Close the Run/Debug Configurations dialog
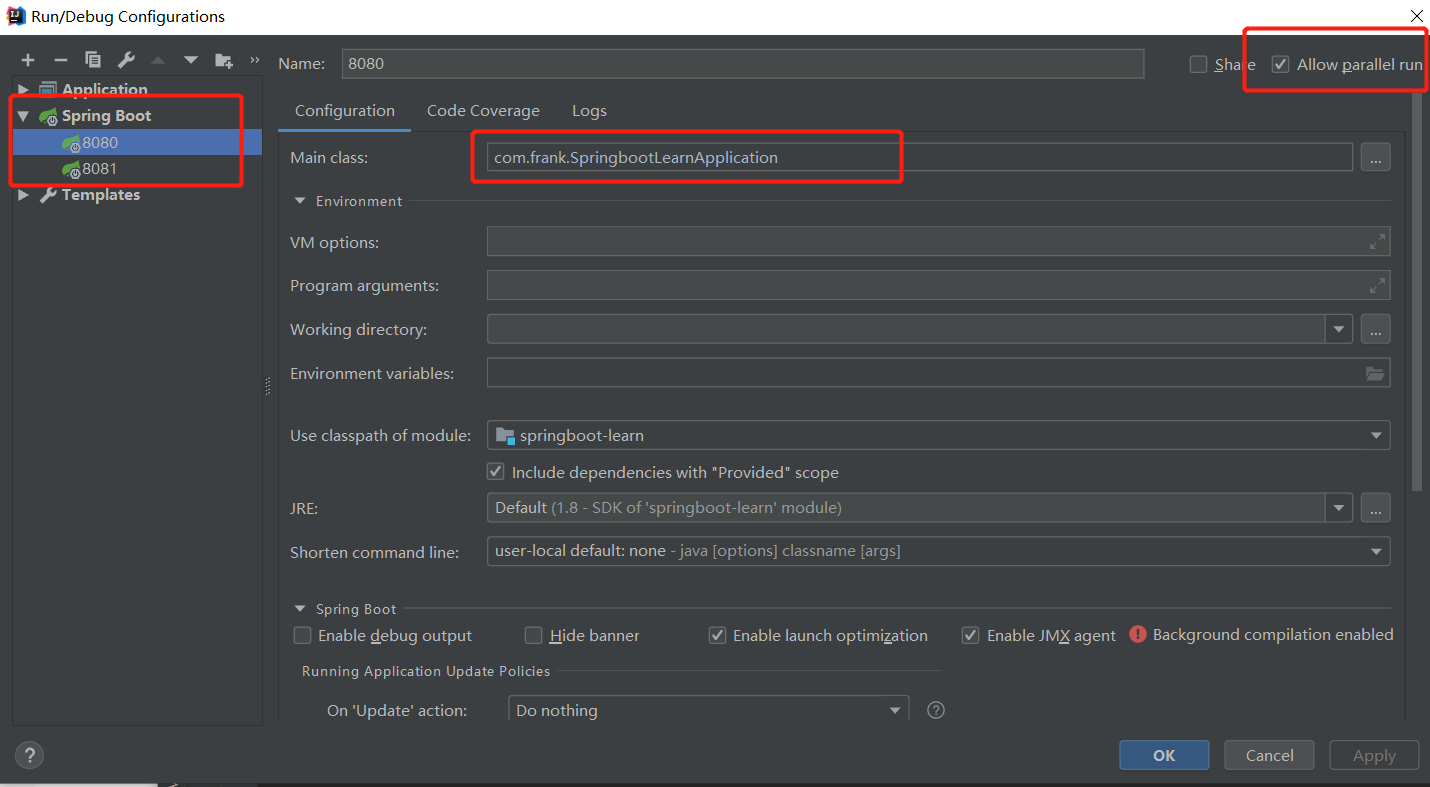The image size is (1430, 787). click(x=1416, y=16)
